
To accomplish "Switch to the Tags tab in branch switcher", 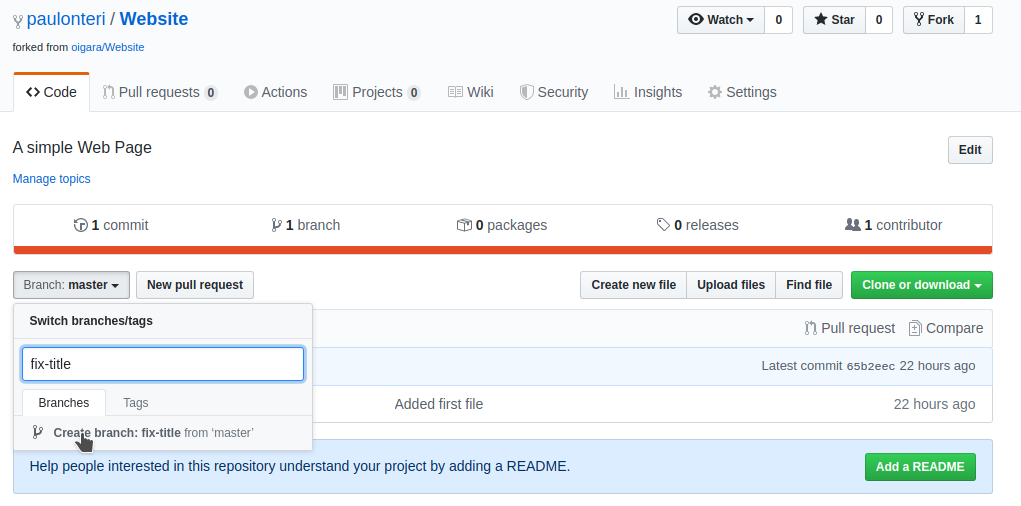I will [135, 403].
